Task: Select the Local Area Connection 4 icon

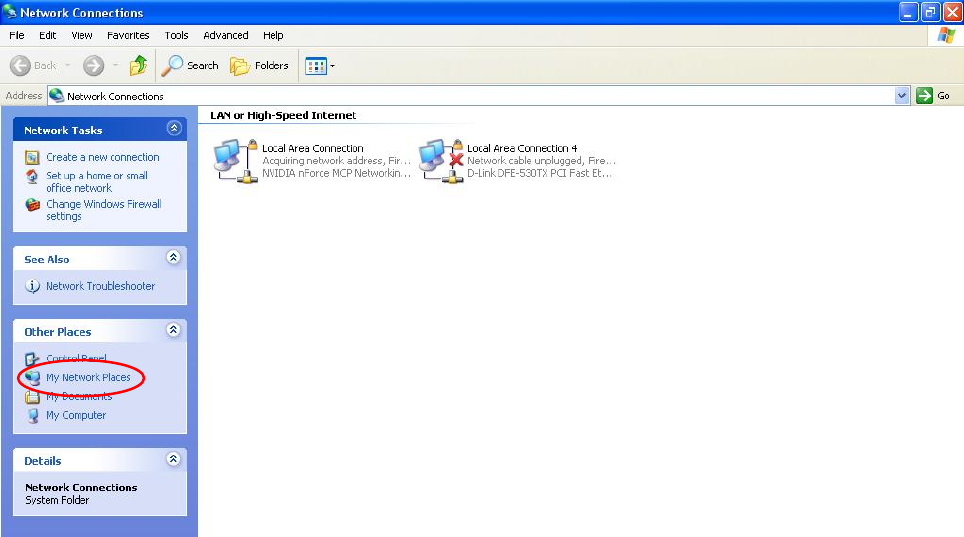Action: pos(441,161)
